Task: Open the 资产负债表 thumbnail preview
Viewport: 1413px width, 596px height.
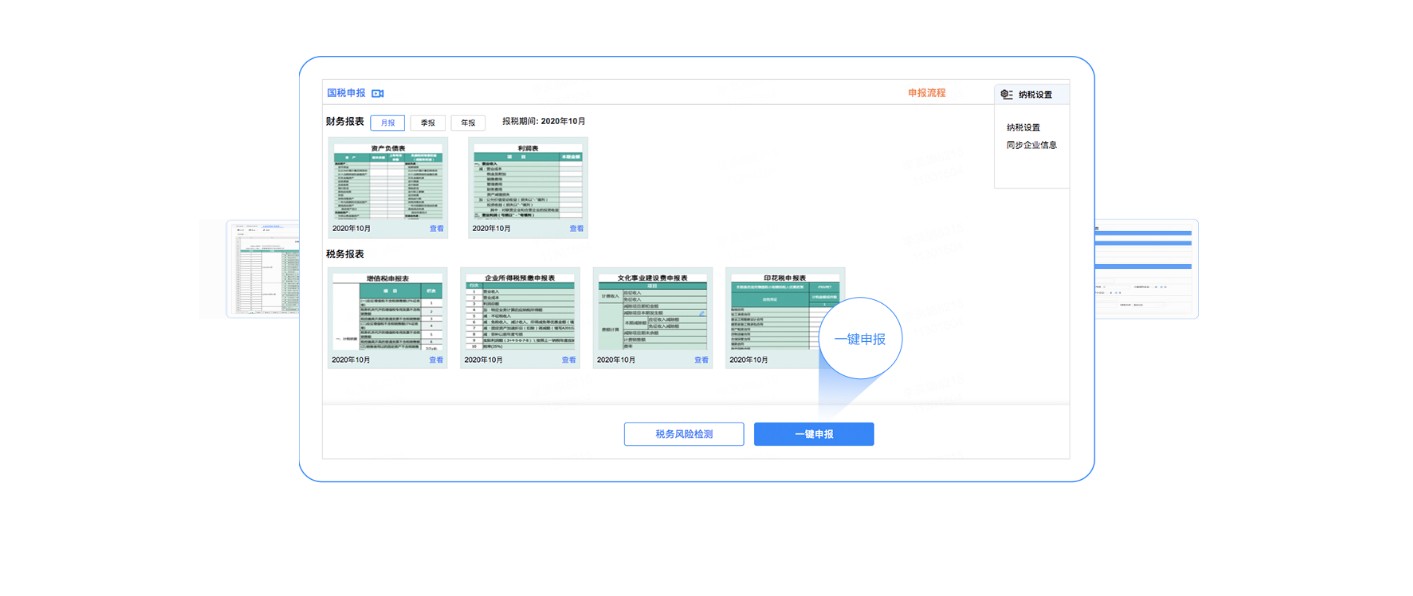Action: (x=387, y=181)
